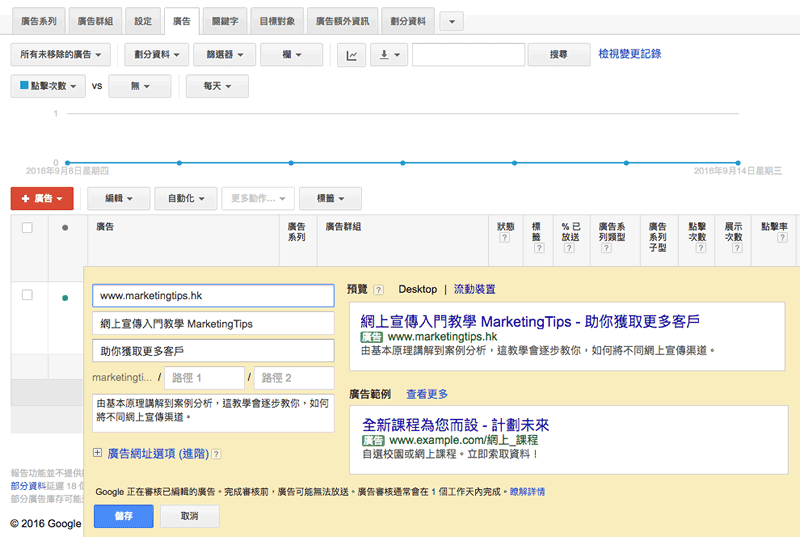Click the search text field in toolbar
800x537 pixels.
[468, 55]
